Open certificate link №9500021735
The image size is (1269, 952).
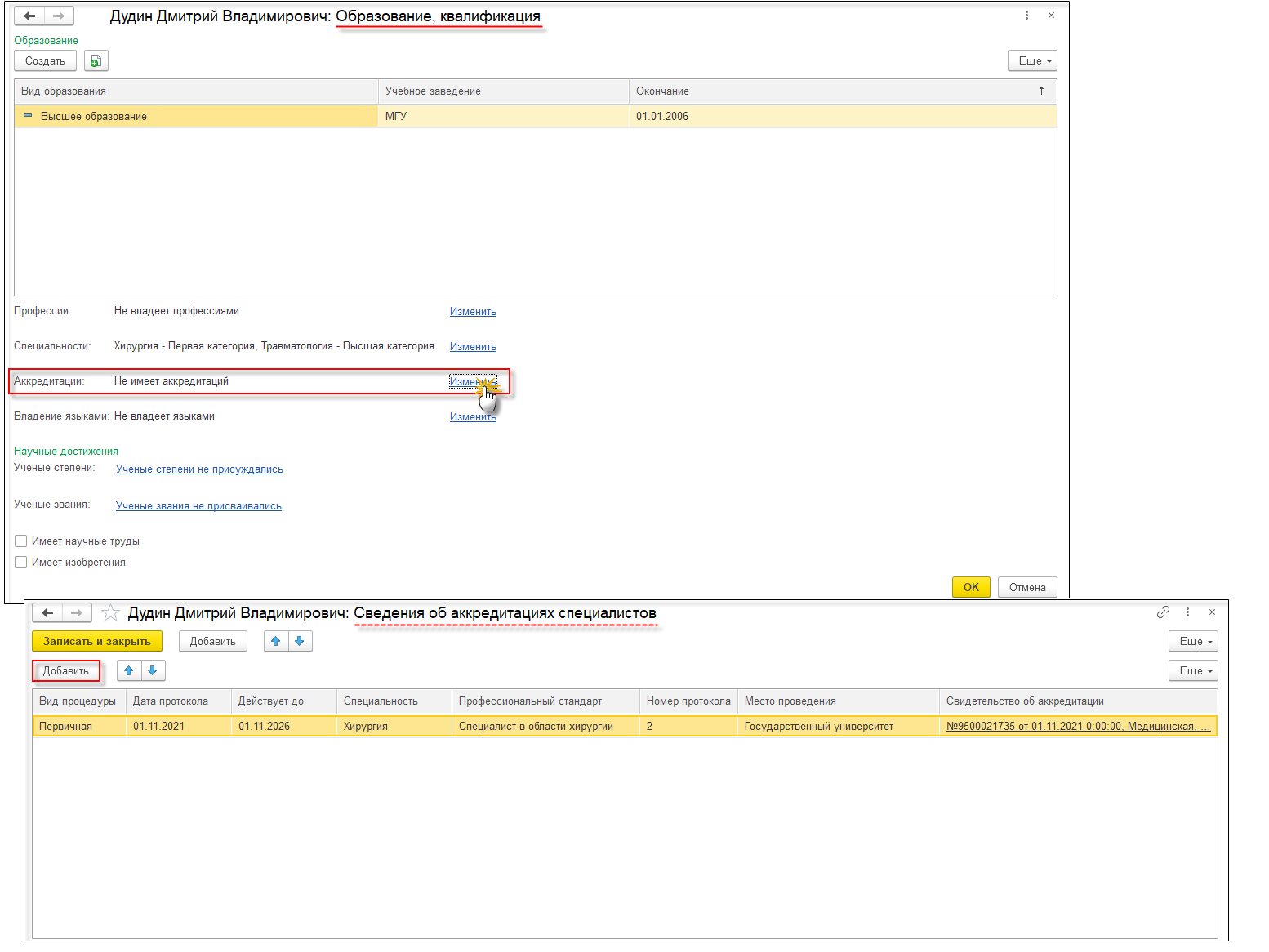(x=1078, y=726)
